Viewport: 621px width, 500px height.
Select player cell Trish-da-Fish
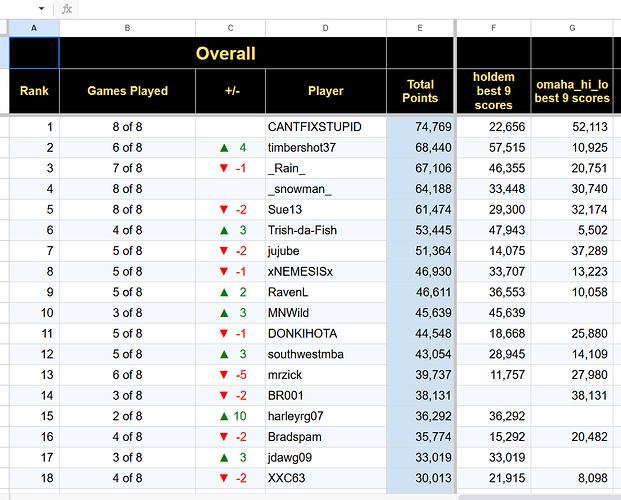[x=326, y=230]
